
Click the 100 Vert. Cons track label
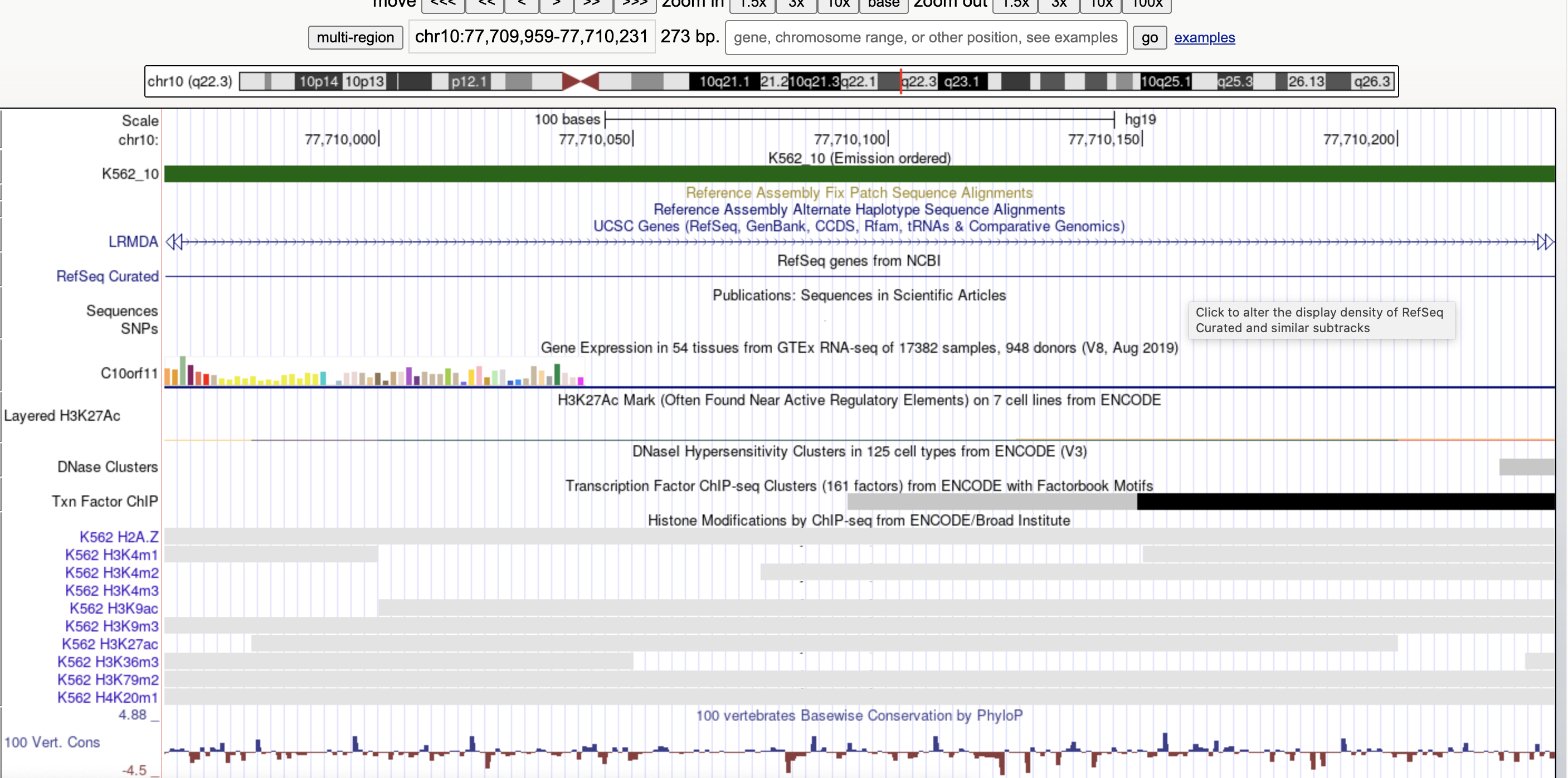pos(52,742)
